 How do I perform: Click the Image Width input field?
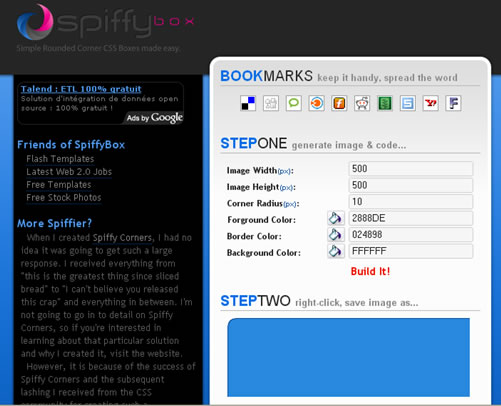[411, 169]
